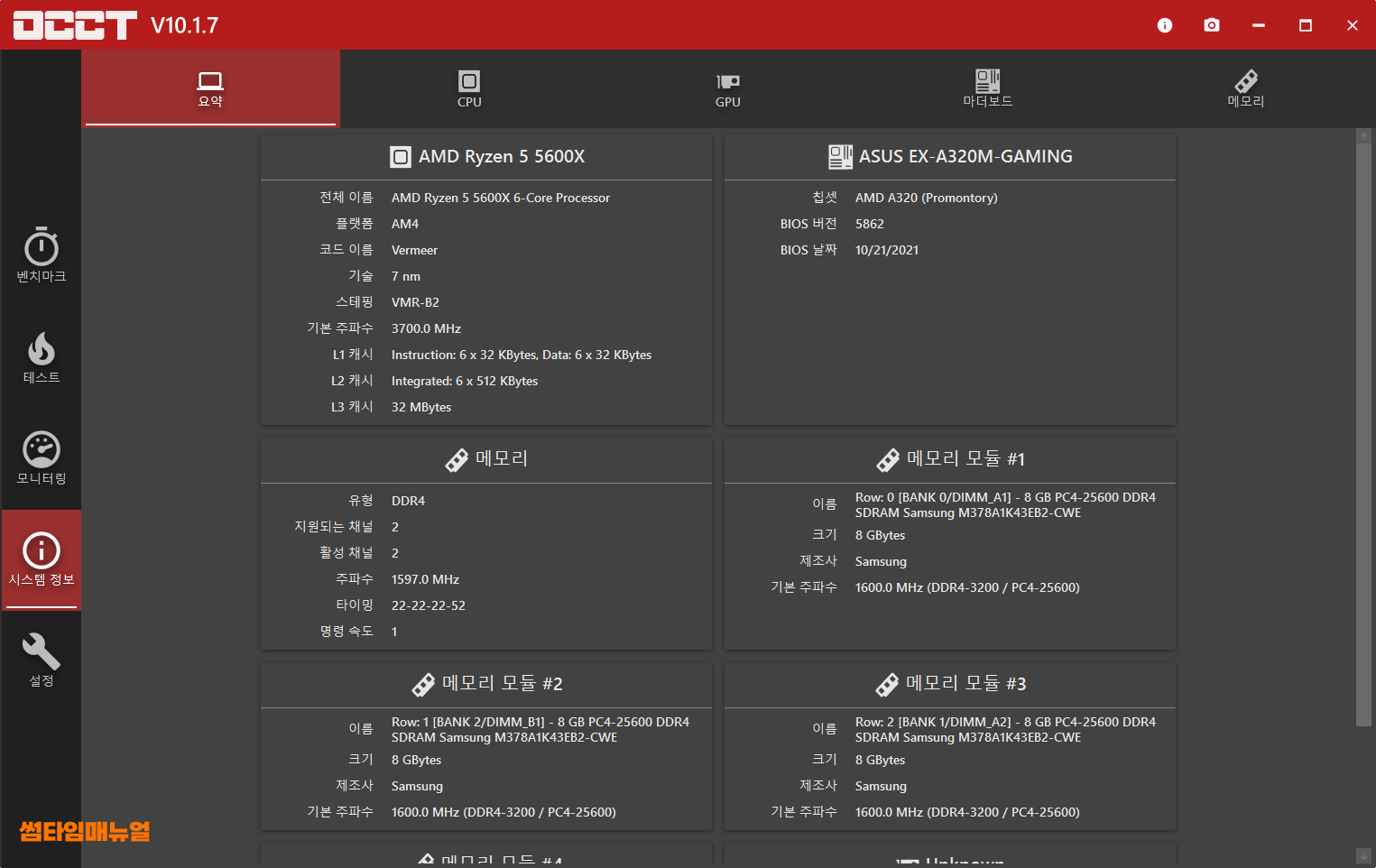Screen dimensions: 1376x868
Task: Switch to the GPU tab
Action: pyautogui.click(x=728, y=88)
